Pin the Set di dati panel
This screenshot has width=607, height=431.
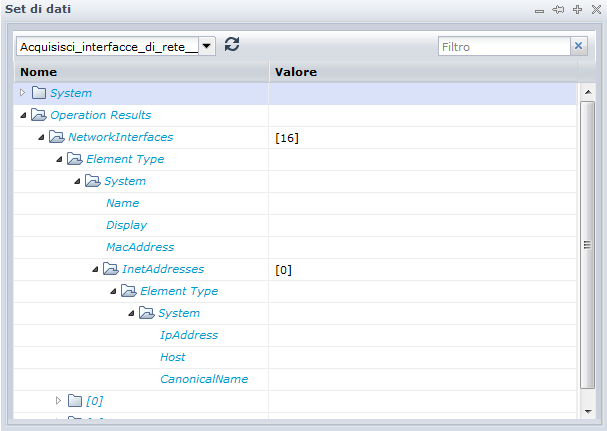coord(558,10)
